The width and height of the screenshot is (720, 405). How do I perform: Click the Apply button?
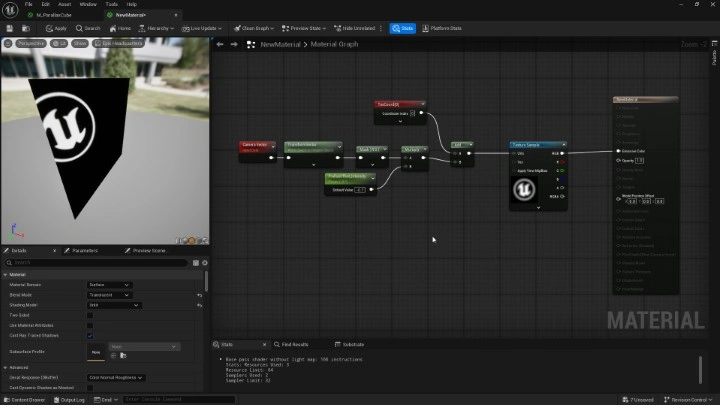[x=56, y=28]
